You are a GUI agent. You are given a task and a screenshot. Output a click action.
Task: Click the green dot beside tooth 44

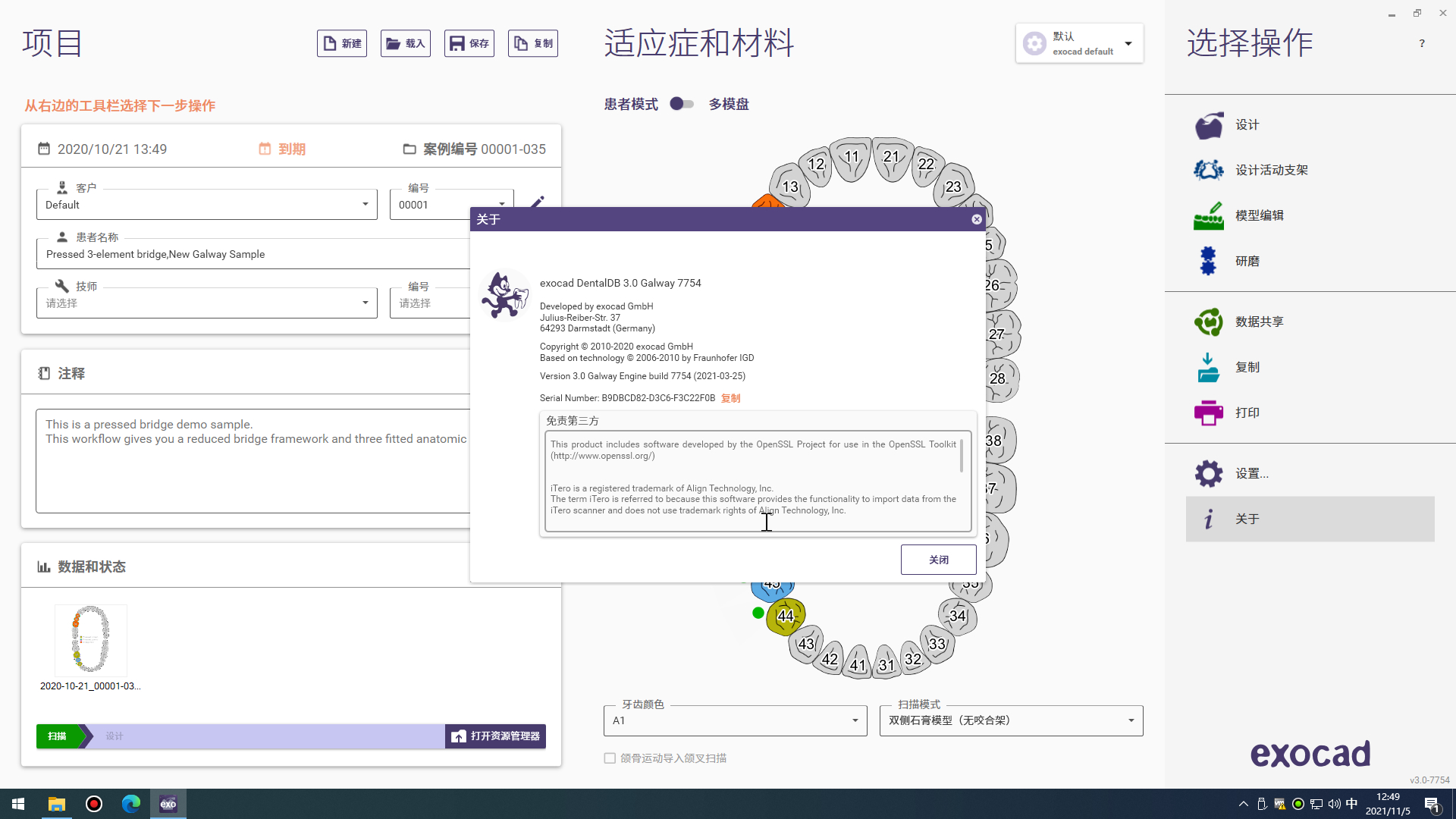pos(758,613)
